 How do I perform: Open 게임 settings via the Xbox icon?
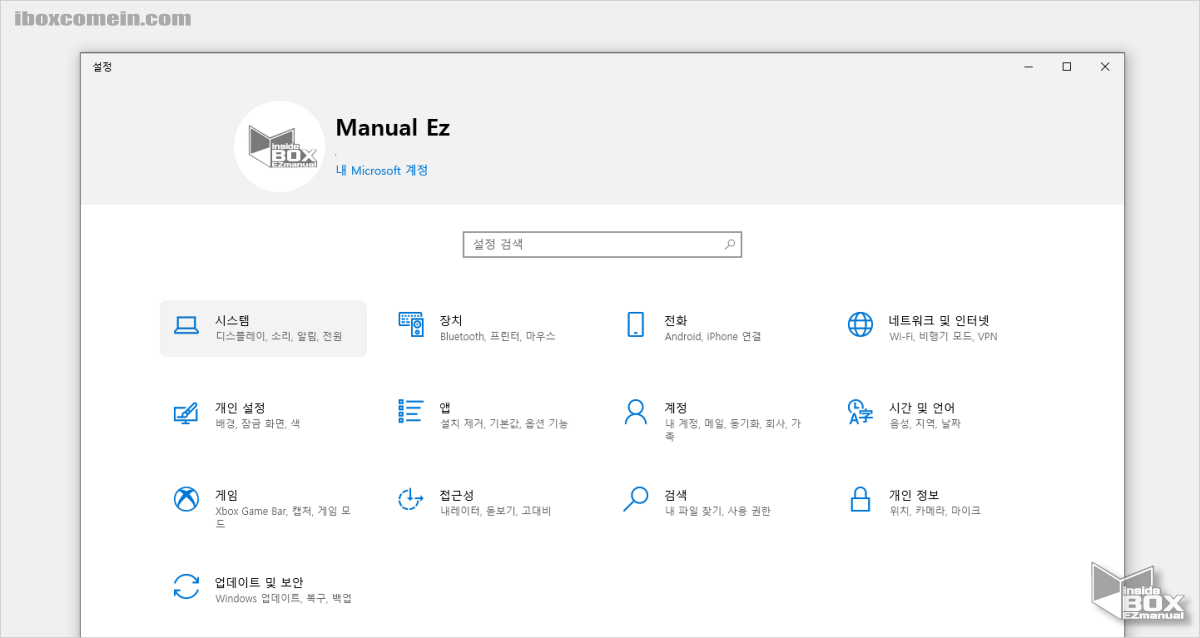click(x=186, y=498)
